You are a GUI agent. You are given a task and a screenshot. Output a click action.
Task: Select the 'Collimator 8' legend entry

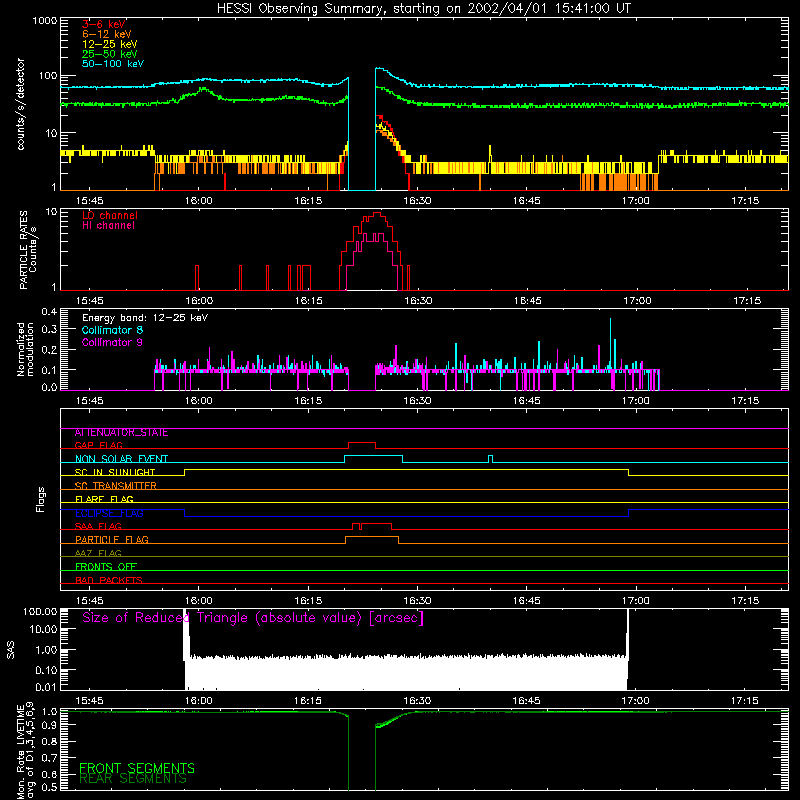(112, 330)
